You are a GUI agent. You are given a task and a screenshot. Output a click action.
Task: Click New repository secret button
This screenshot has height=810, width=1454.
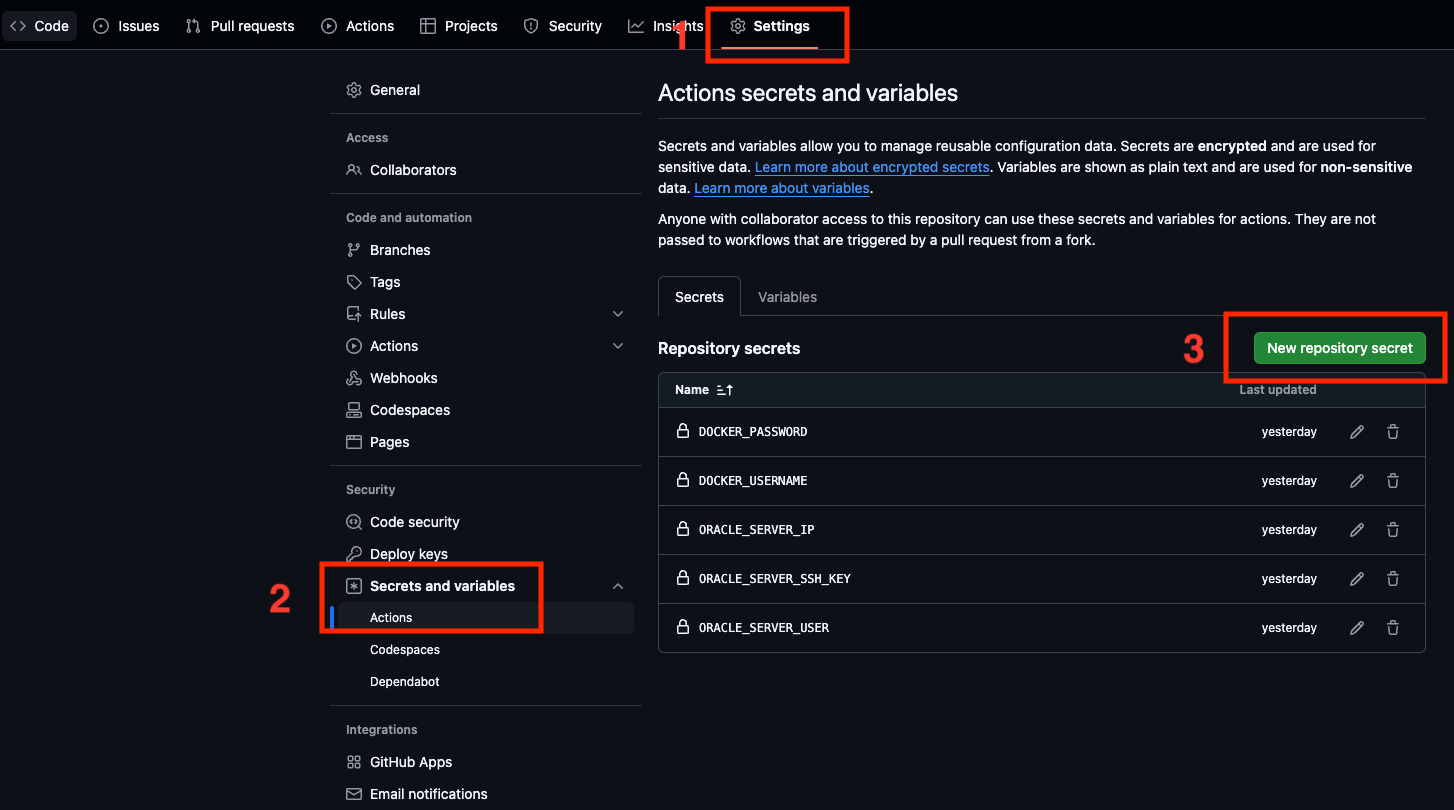point(1340,348)
